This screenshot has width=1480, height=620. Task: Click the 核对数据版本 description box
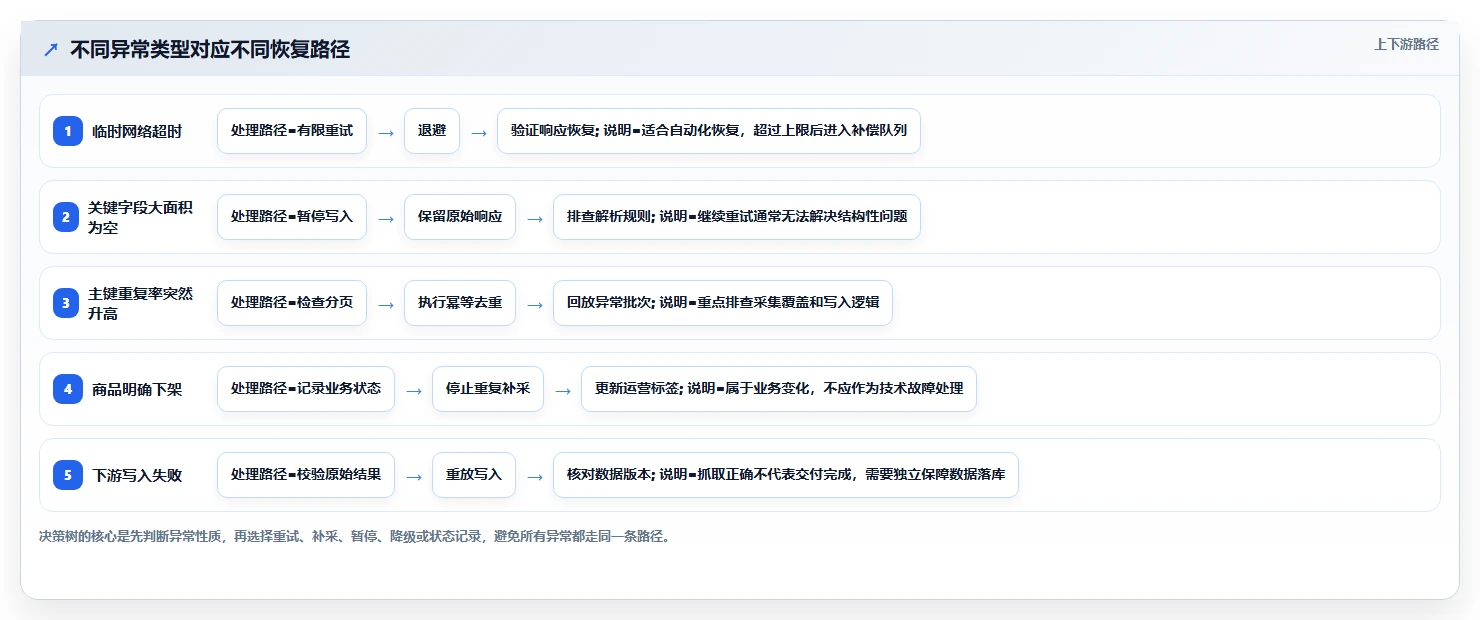click(x=786, y=475)
